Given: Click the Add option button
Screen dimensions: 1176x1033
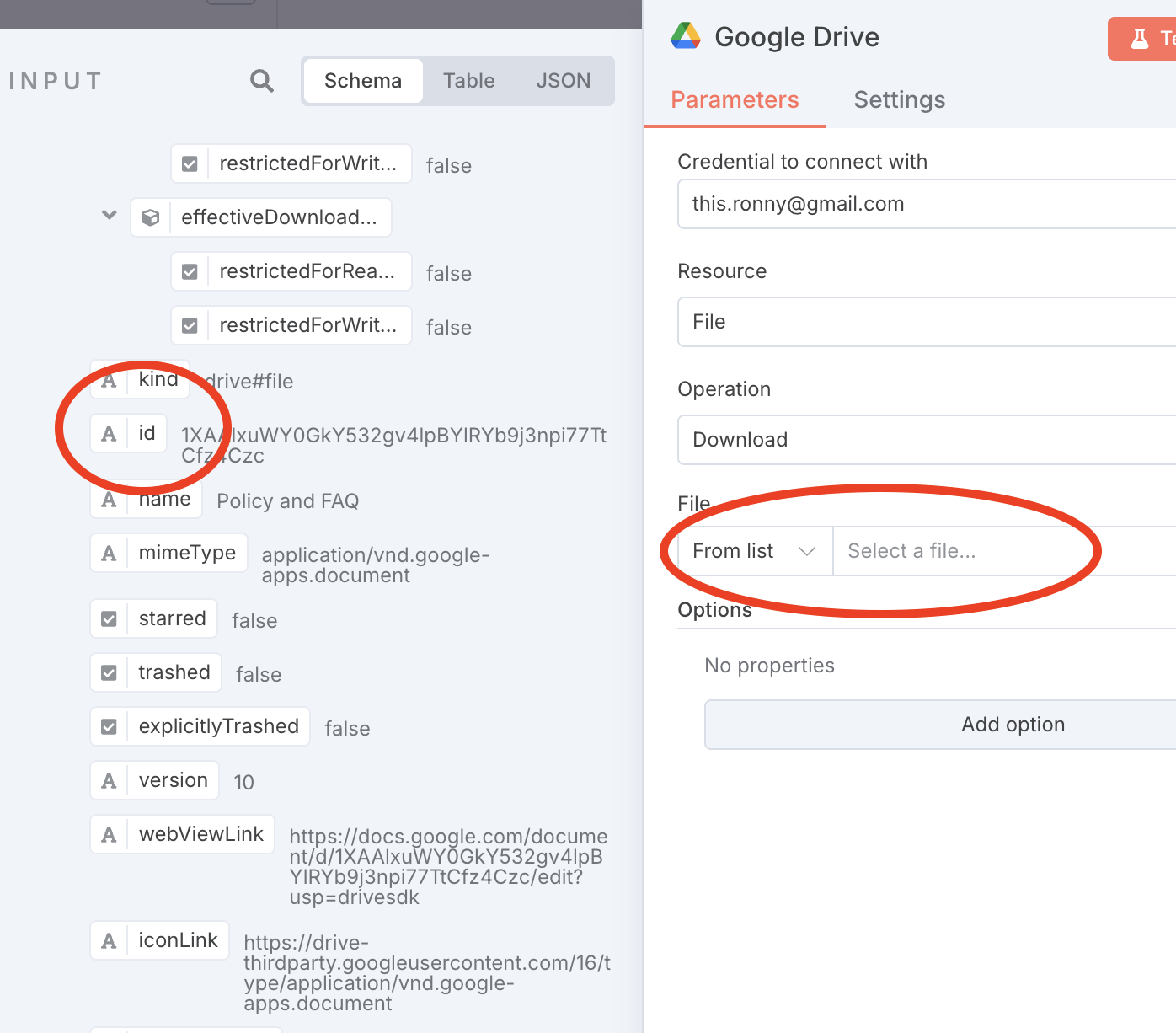Looking at the screenshot, I should (1013, 725).
